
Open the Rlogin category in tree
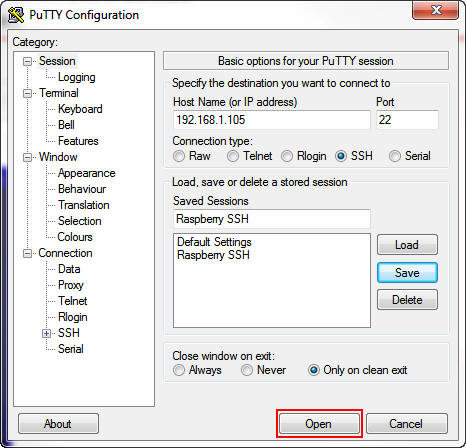(72, 317)
